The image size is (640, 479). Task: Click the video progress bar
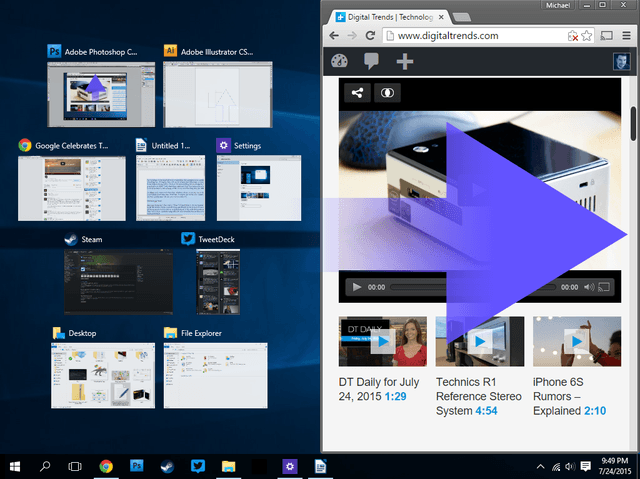click(x=473, y=287)
